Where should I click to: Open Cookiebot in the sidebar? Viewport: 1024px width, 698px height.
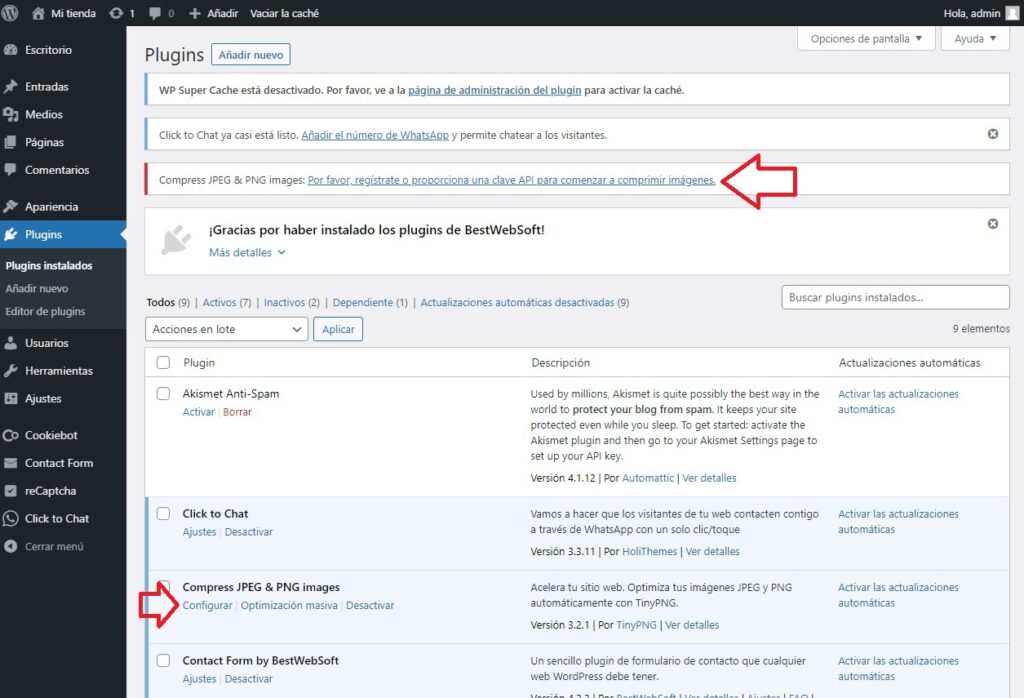pyautogui.click(x=51, y=435)
